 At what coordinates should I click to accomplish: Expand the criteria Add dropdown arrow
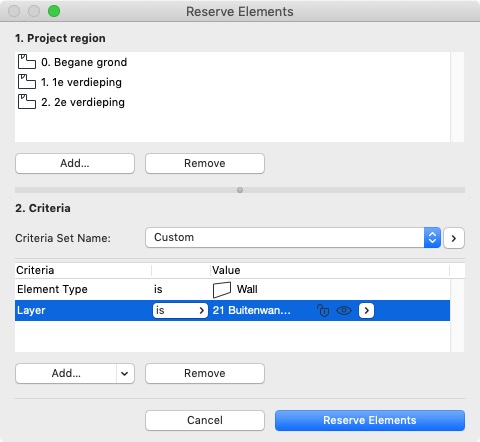point(125,373)
